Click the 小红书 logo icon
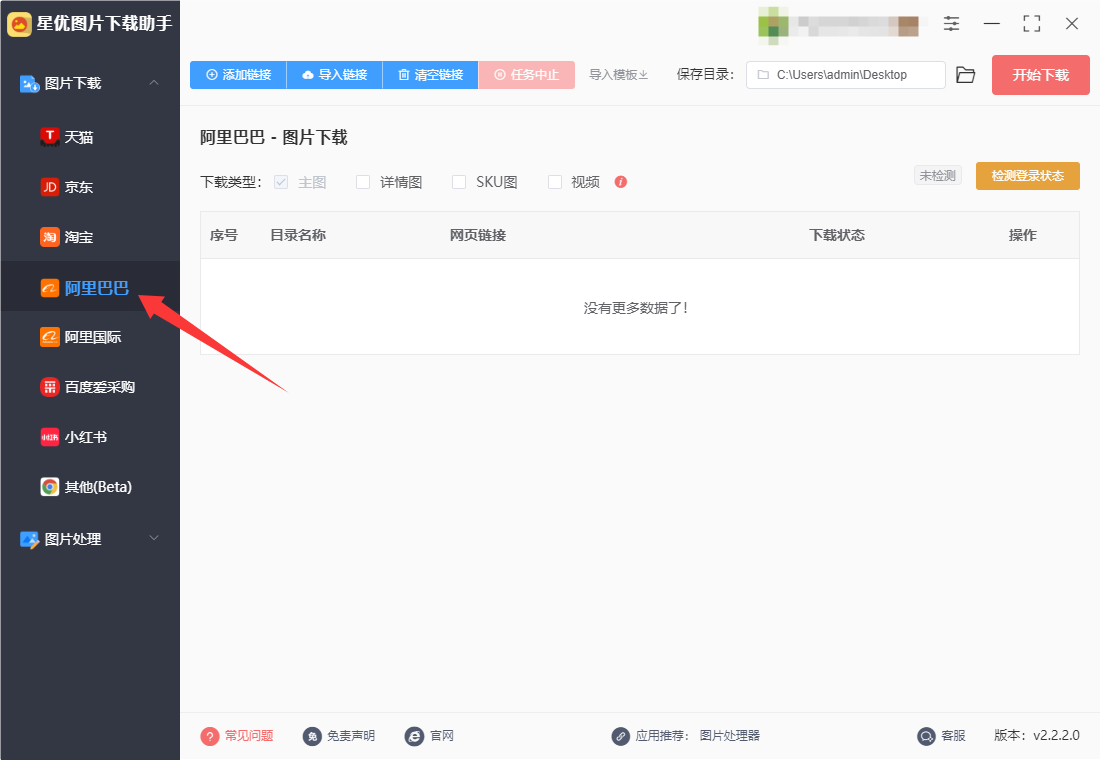 (50, 437)
